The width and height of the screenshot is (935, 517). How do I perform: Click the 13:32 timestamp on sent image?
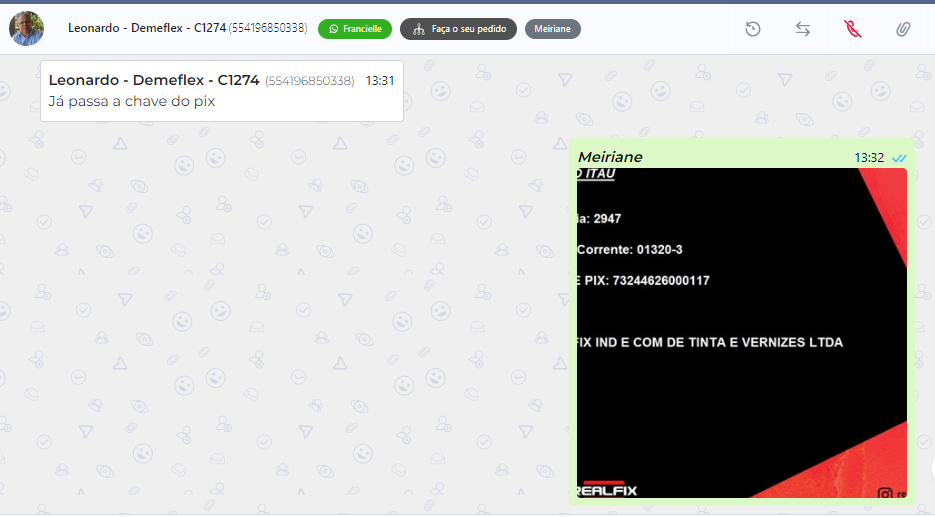coord(869,158)
